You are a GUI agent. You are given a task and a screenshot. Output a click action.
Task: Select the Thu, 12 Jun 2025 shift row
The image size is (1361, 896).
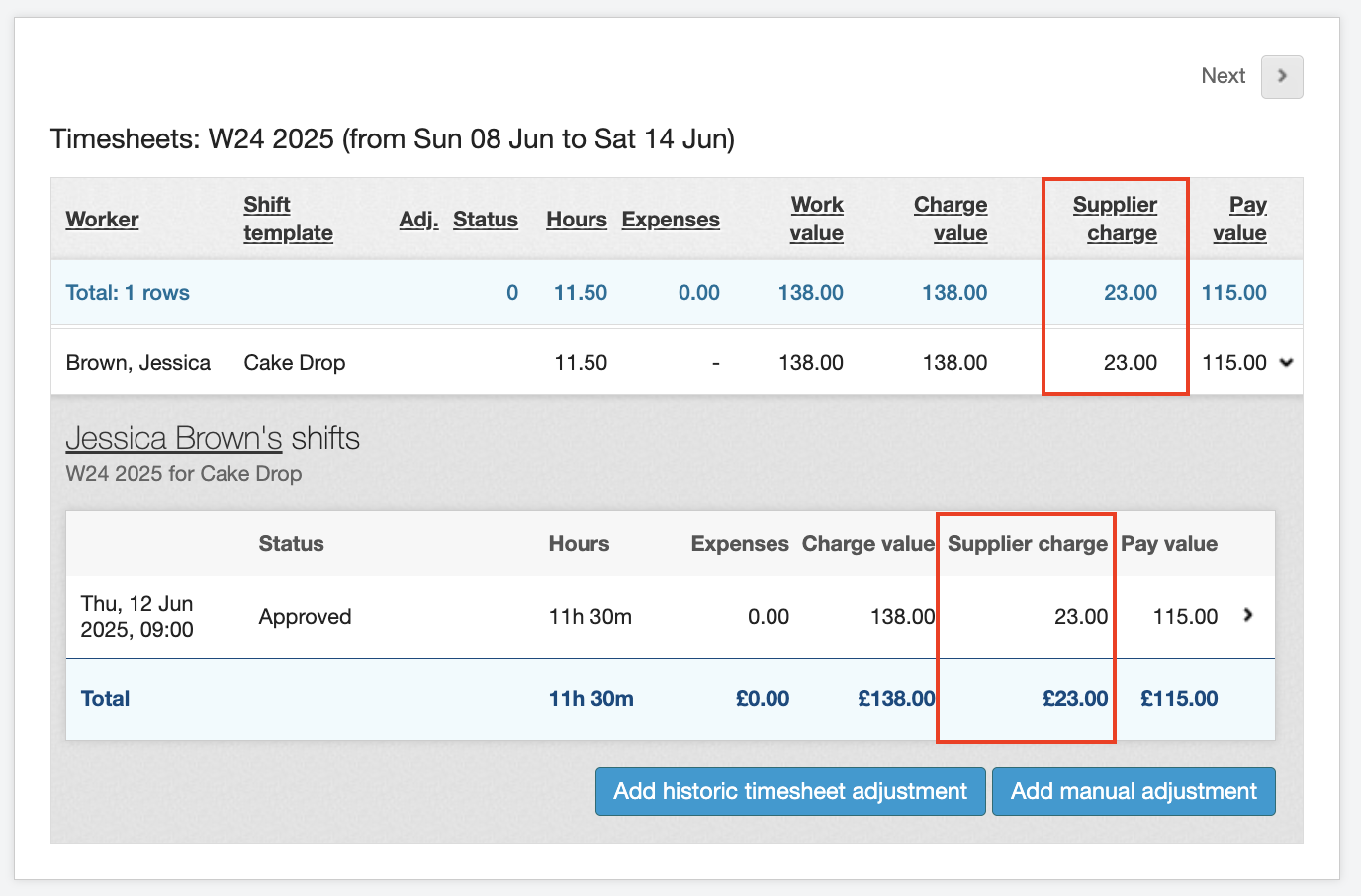(136, 617)
